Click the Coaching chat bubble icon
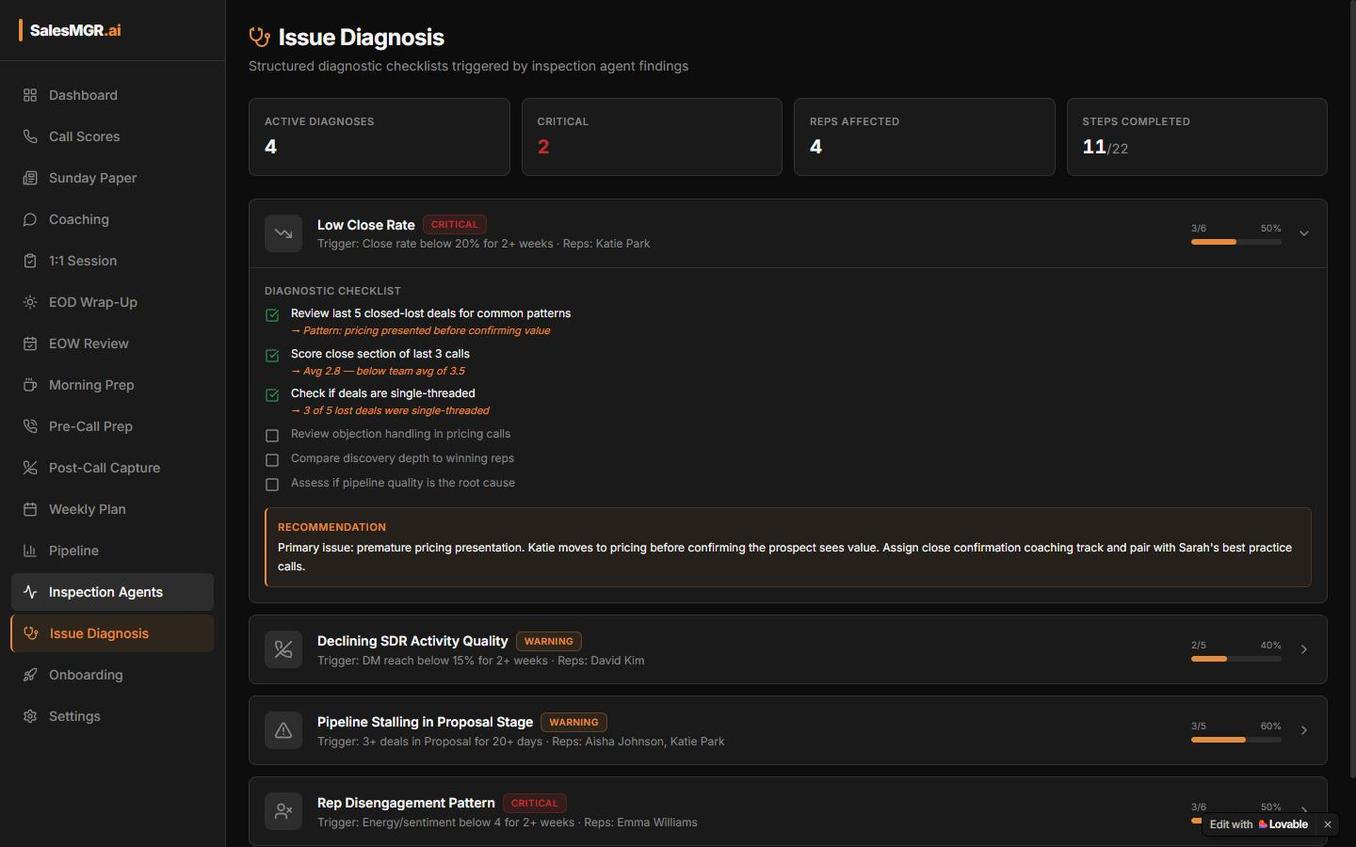Viewport: 1356px width, 847px height. [30, 219]
